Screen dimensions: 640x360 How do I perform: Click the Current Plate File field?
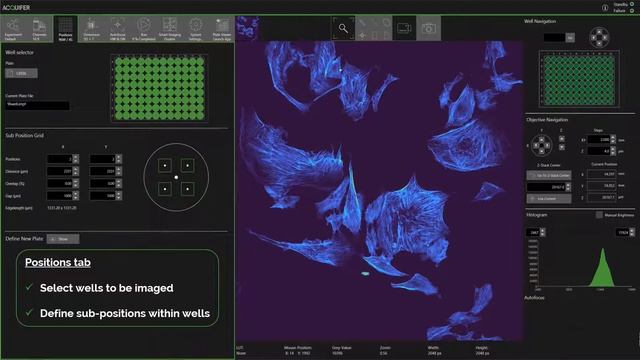click(x=37, y=105)
